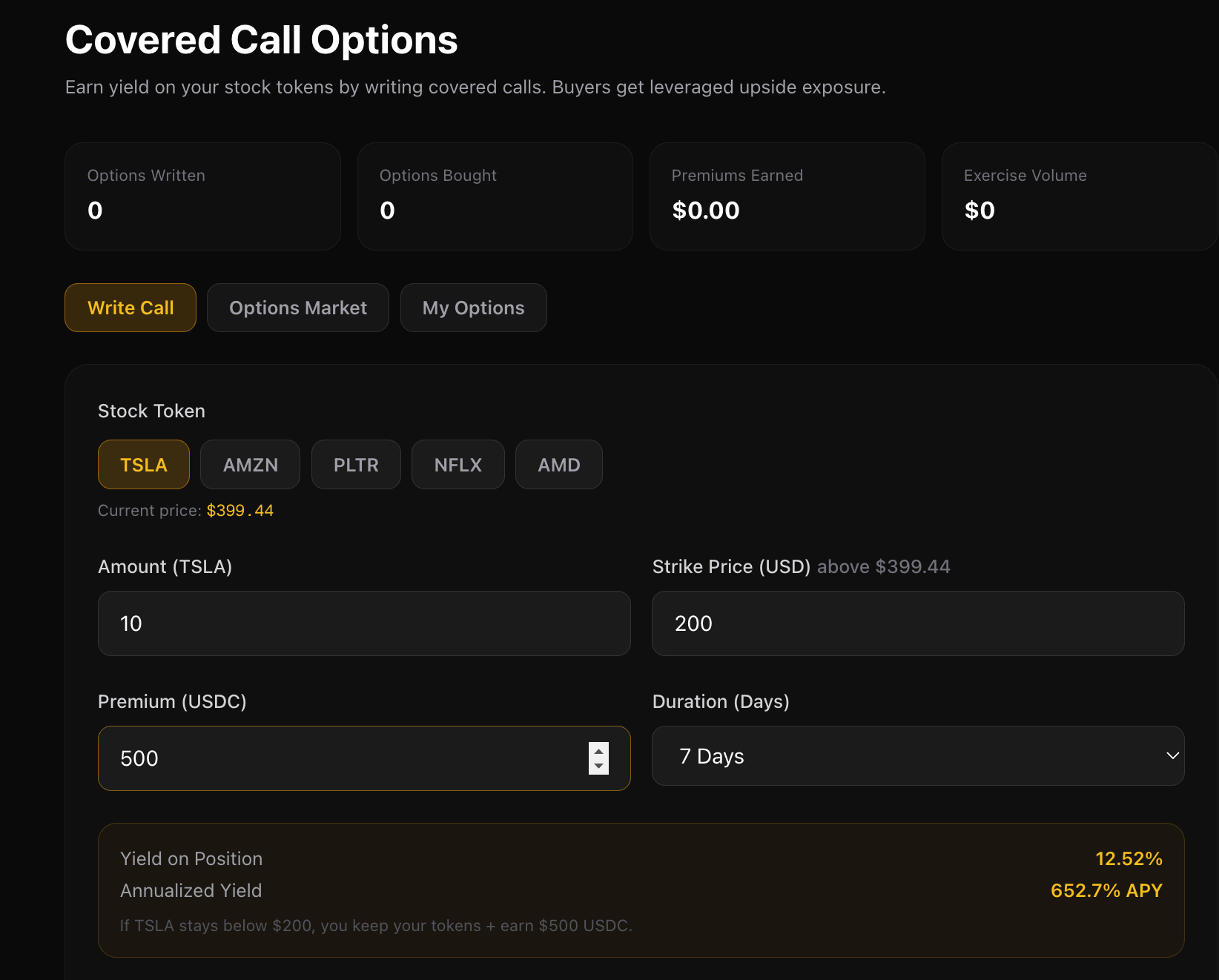1219x980 pixels.
Task: Click the $399.44 current price text
Action: click(x=239, y=511)
